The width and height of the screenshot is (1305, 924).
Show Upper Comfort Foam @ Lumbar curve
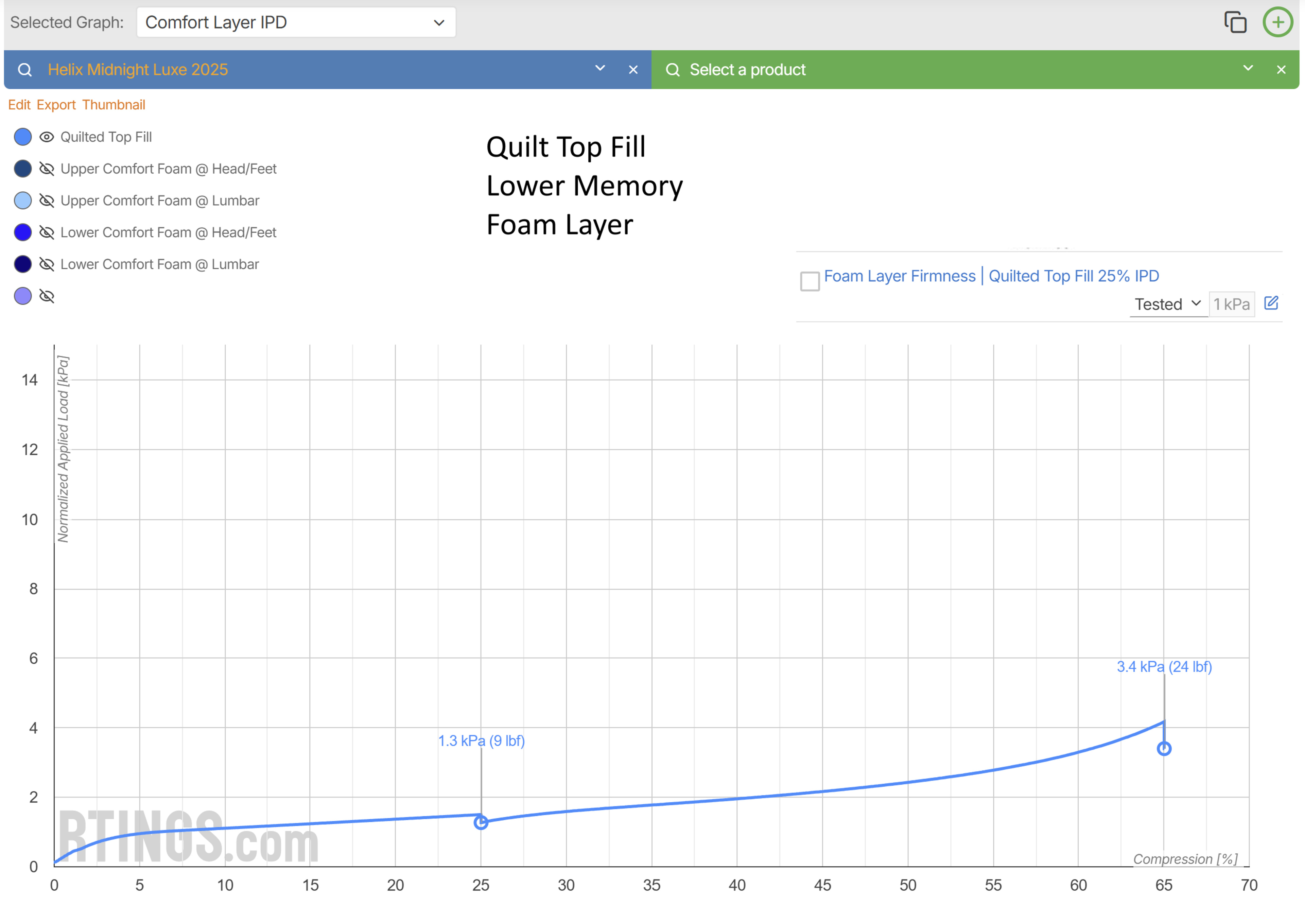click(47, 201)
